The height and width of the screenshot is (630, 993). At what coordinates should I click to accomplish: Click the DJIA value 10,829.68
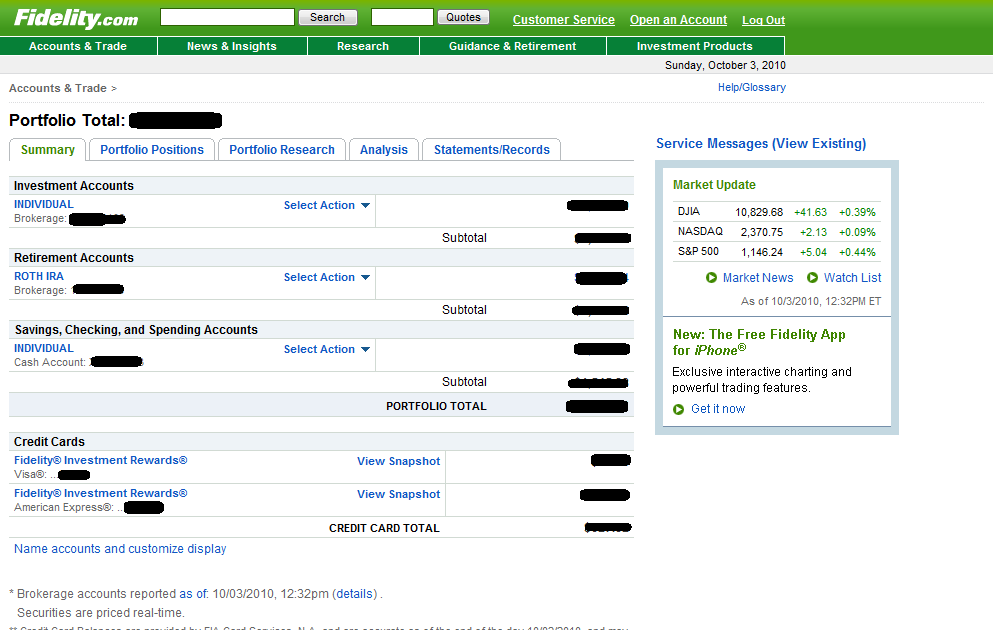click(x=759, y=212)
